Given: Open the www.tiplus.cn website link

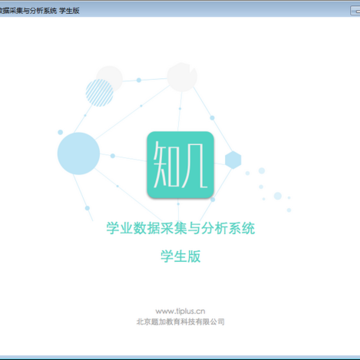Looking at the screenshot, I should (180, 311).
